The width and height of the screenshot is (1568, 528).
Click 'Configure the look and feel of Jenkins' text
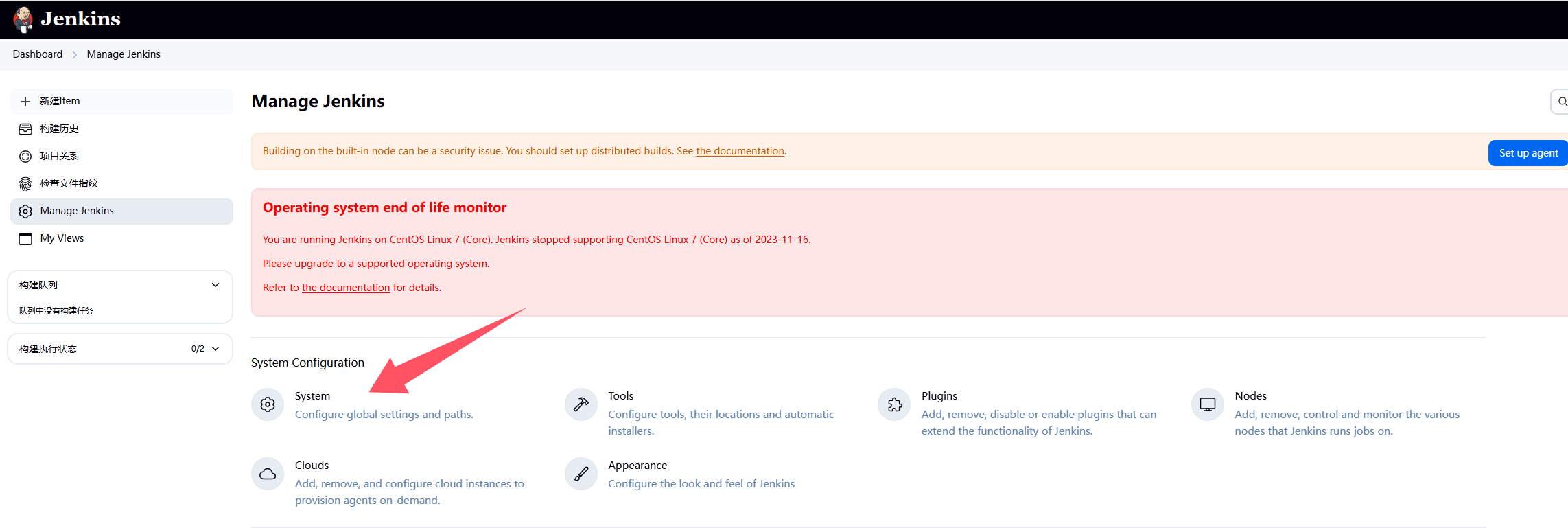point(701,484)
